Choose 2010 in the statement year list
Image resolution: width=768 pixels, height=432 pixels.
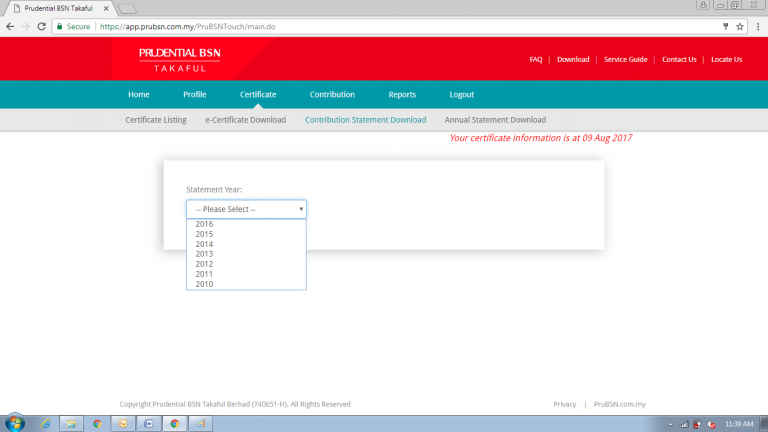coord(205,284)
